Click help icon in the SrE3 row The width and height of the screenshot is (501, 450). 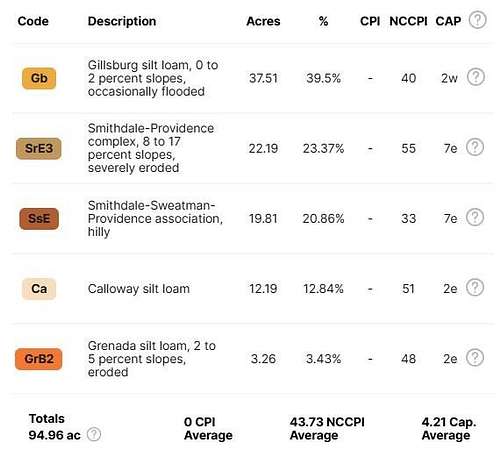pos(475,147)
